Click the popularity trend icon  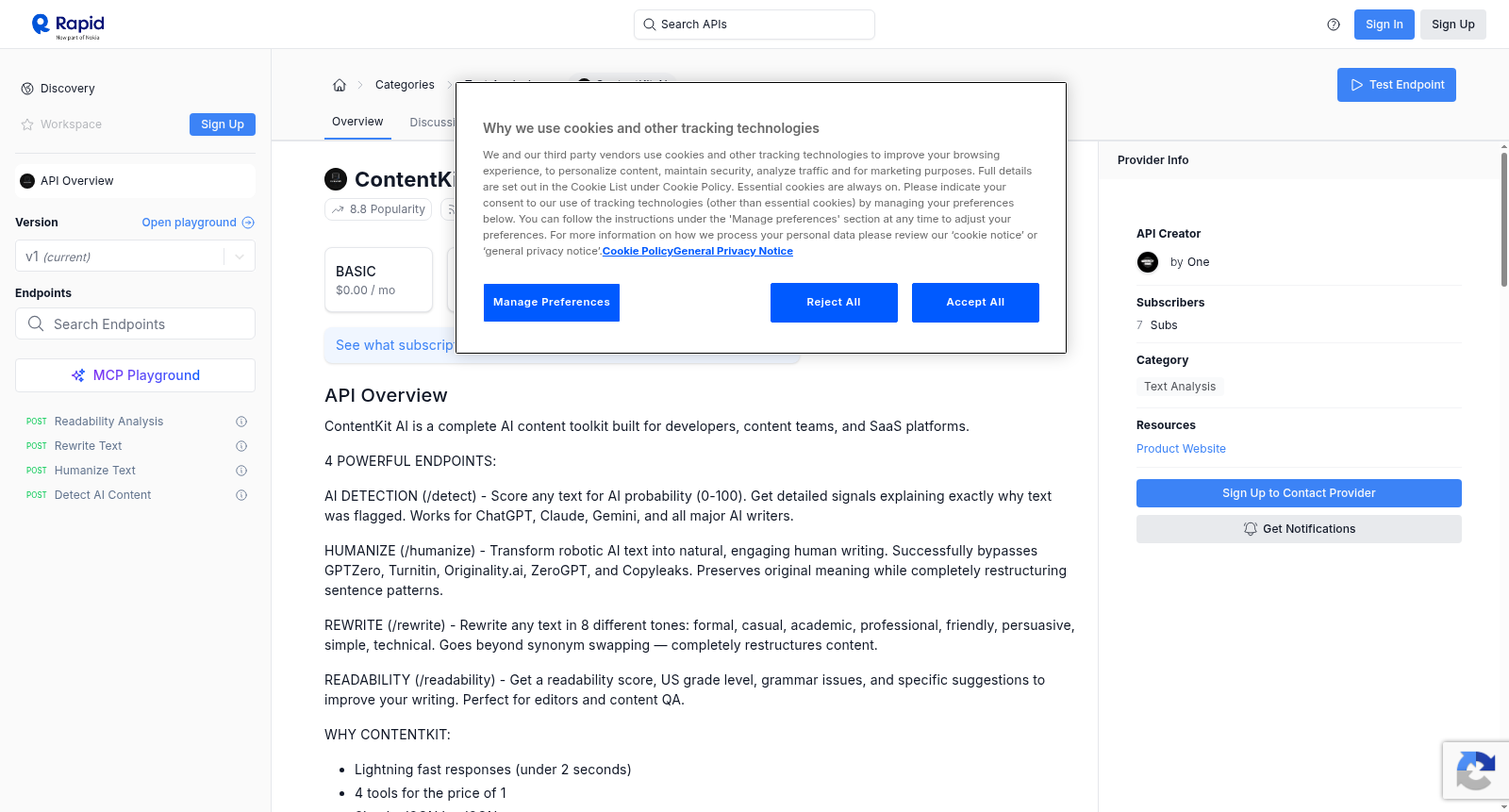point(339,209)
